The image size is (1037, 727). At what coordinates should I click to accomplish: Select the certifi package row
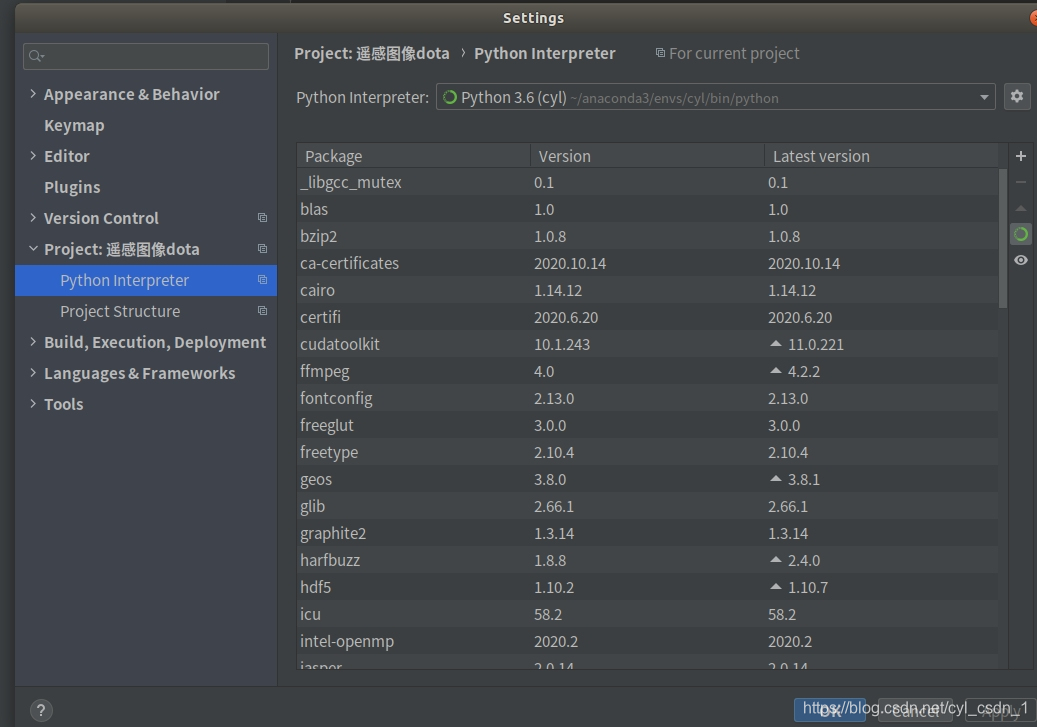[x=647, y=318]
